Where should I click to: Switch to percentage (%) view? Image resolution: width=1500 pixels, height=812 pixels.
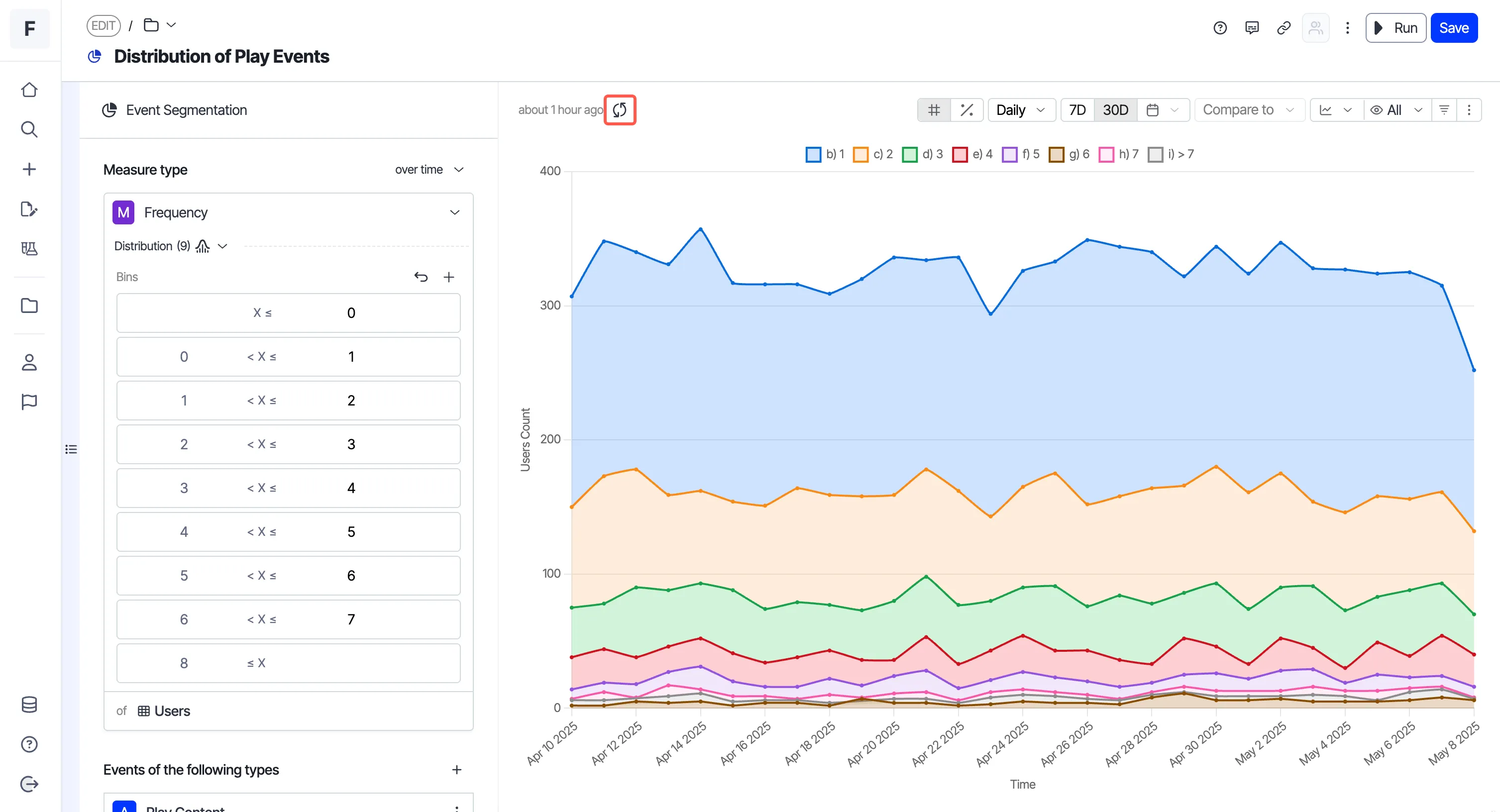[966, 110]
